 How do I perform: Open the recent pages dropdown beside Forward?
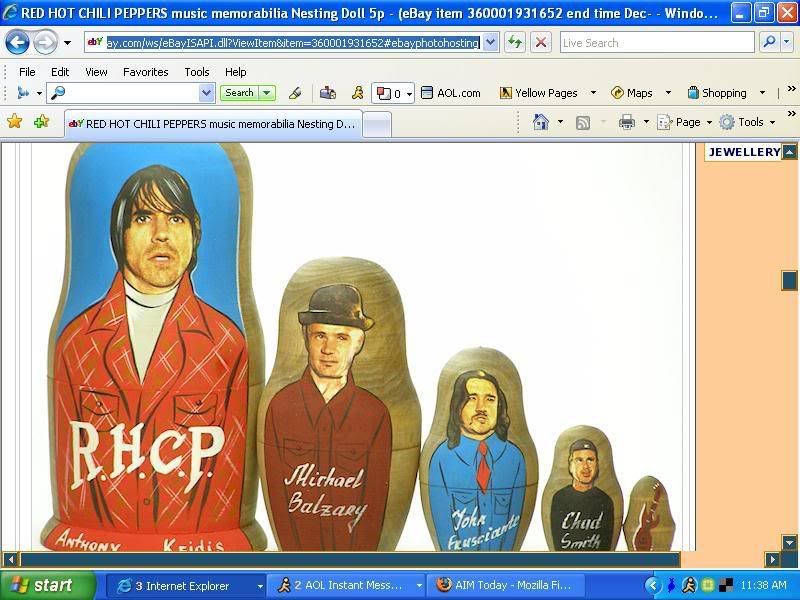(x=67, y=43)
